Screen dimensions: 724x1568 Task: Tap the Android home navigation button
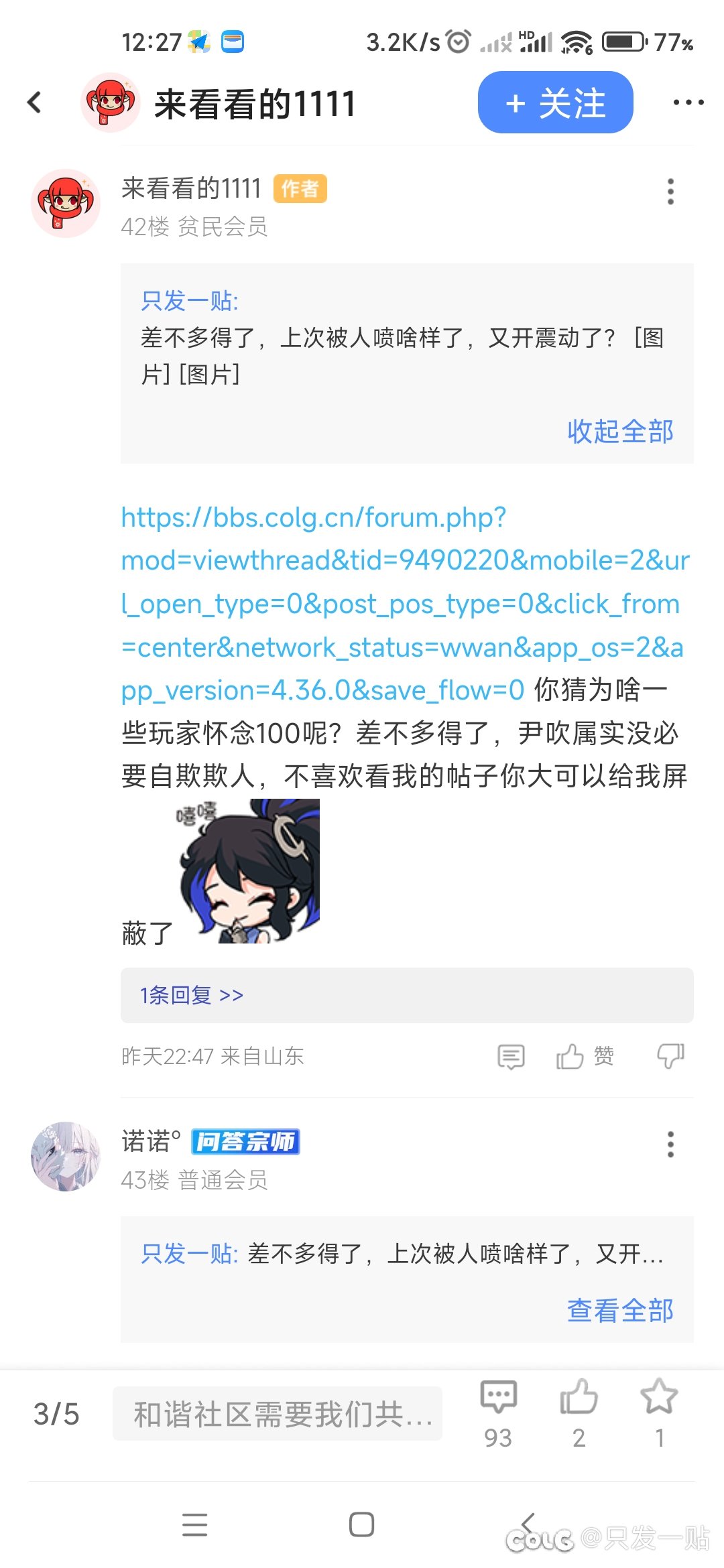coord(361,1524)
